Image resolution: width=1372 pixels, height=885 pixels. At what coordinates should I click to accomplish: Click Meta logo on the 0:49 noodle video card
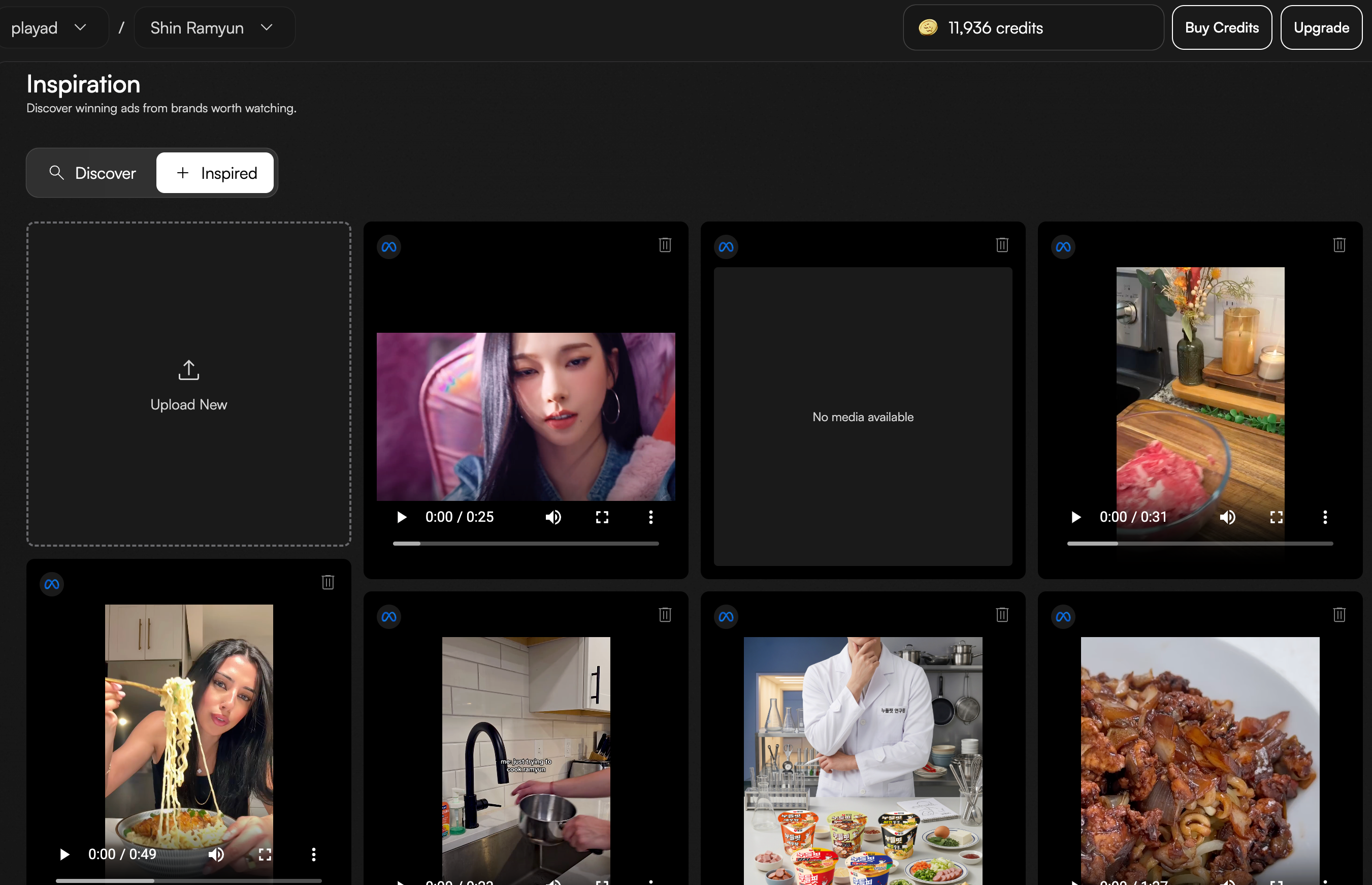52,584
